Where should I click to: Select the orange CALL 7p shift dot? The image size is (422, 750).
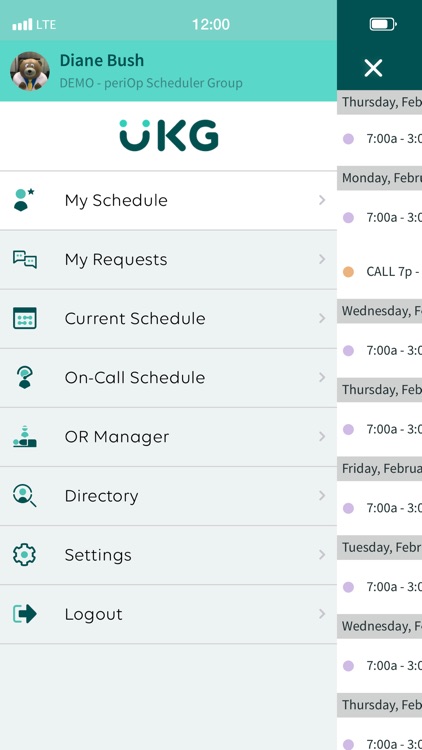click(348, 272)
